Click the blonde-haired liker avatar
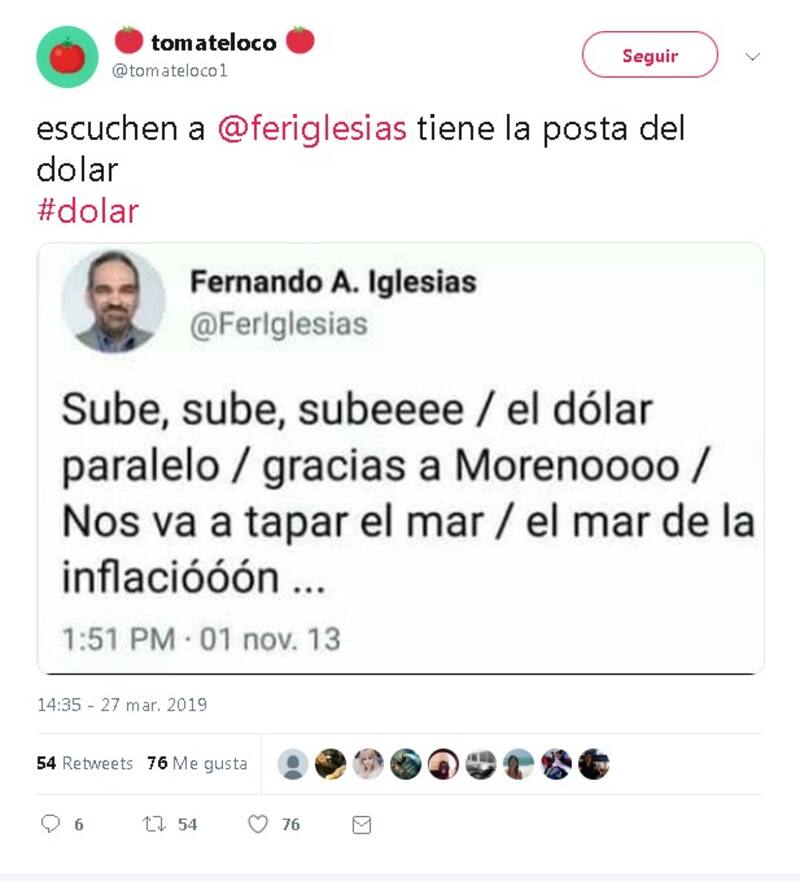 tap(368, 764)
